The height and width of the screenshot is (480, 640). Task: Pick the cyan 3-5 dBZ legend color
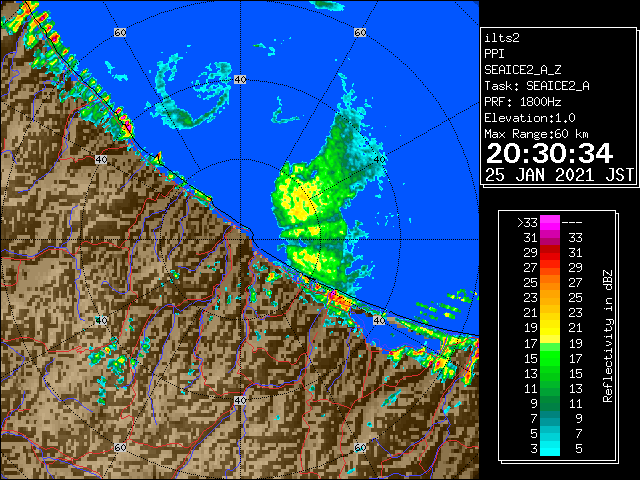[550, 448]
